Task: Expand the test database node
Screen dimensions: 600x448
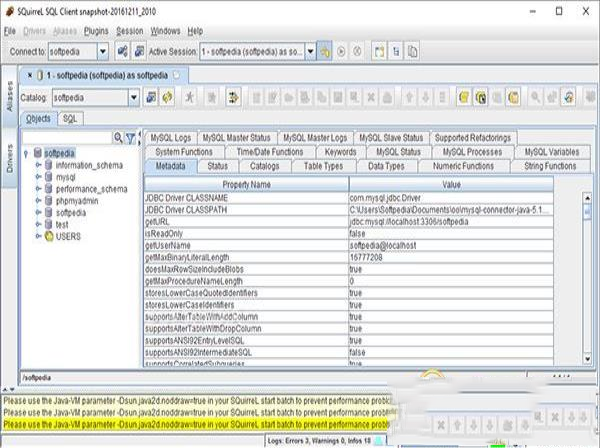Action: [x=38, y=224]
